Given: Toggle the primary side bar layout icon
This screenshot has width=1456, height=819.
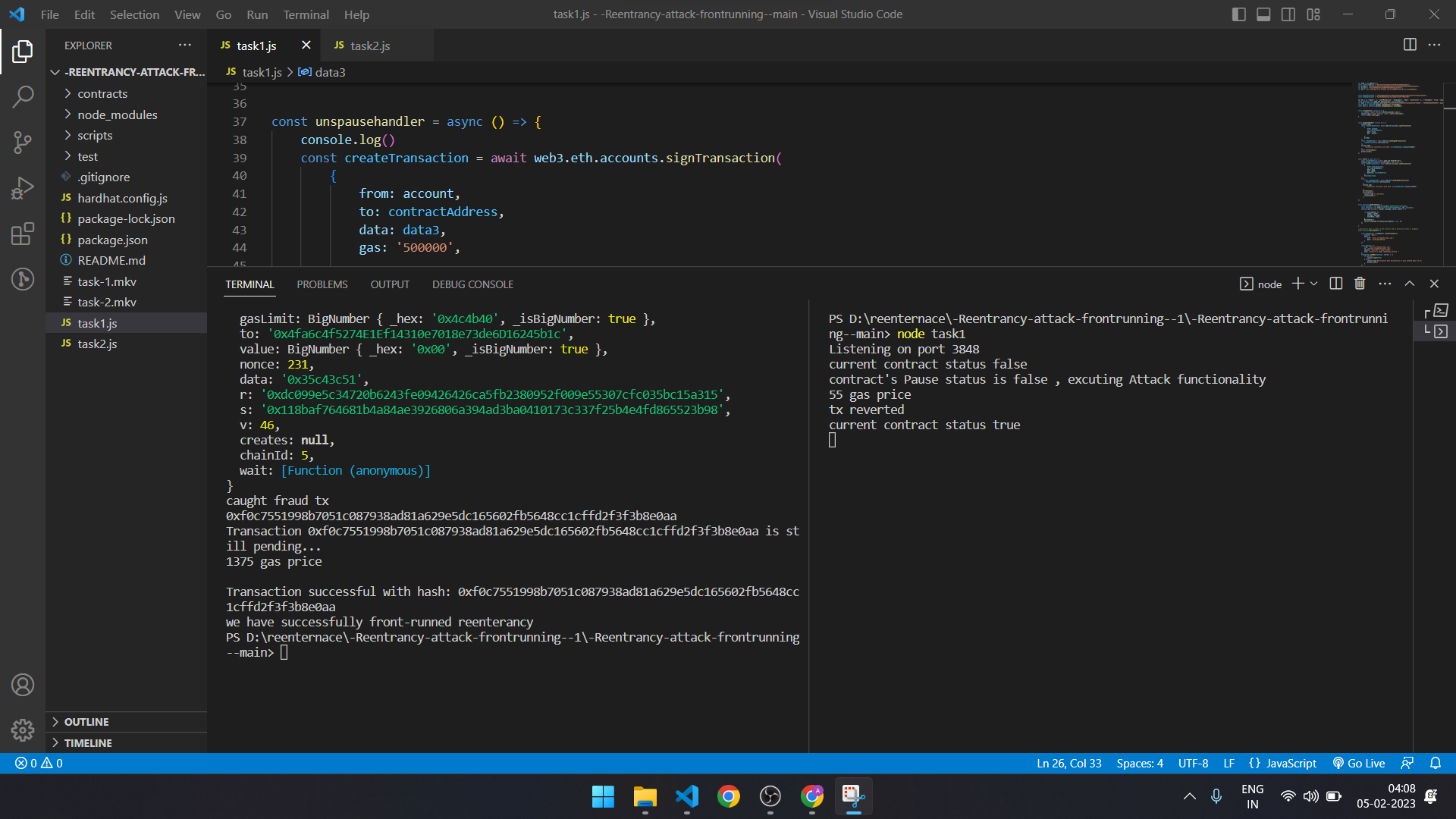Looking at the screenshot, I should [1239, 14].
